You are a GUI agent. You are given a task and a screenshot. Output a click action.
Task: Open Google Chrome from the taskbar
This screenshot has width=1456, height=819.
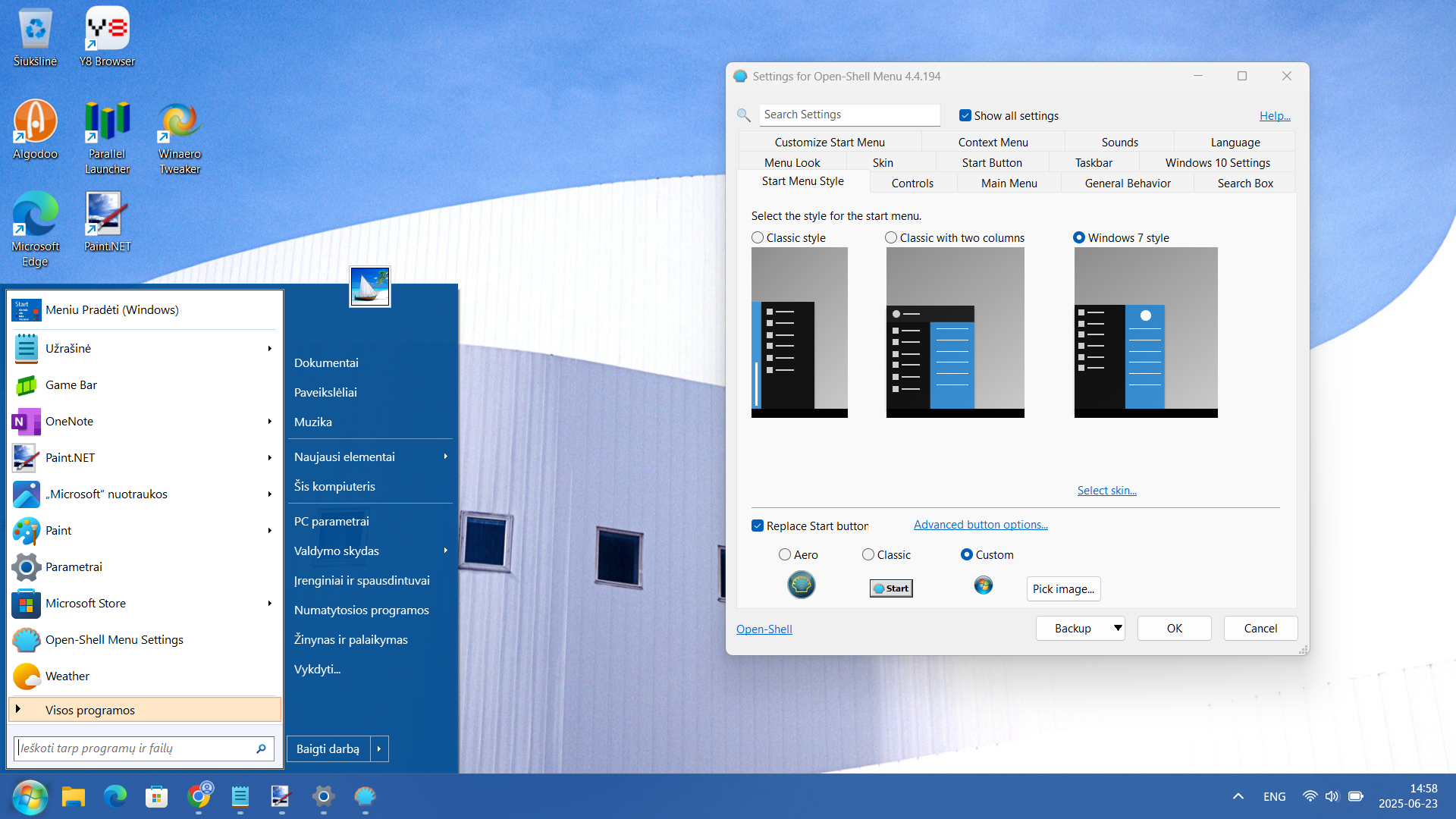pos(199,796)
